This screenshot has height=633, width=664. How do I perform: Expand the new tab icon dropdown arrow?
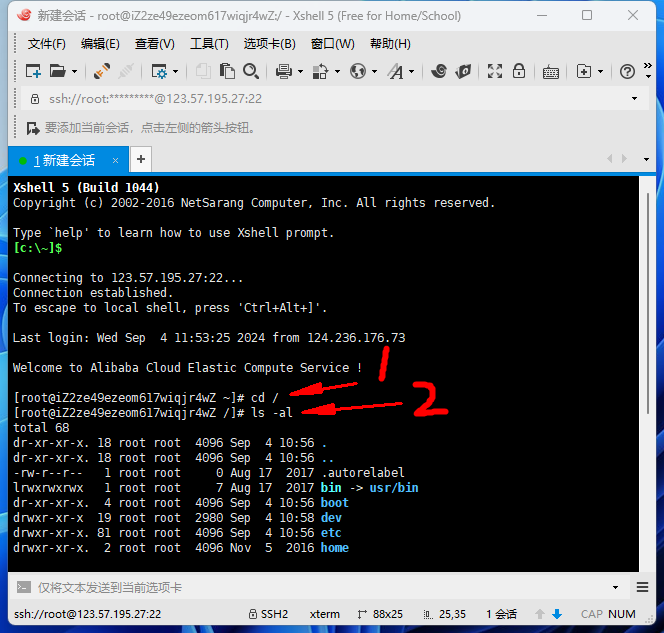click(x=600, y=72)
